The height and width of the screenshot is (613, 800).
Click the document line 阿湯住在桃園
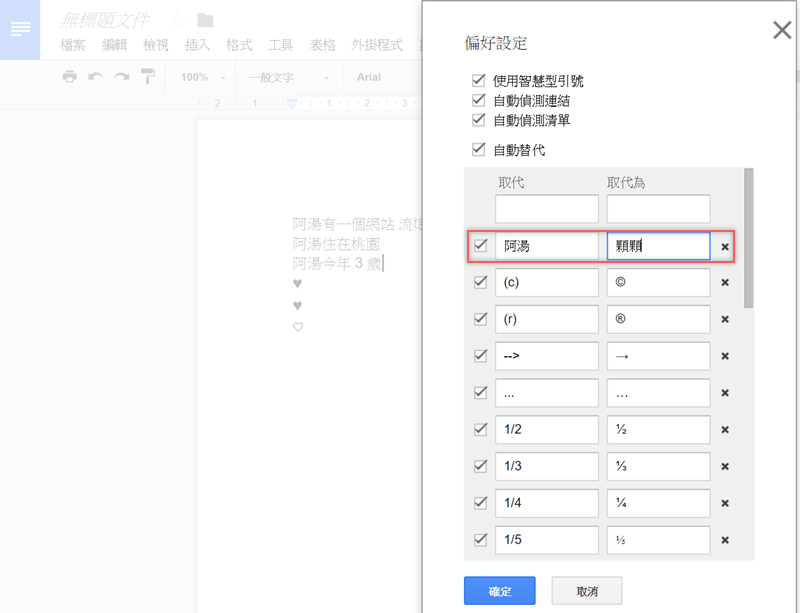pyautogui.click(x=336, y=244)
